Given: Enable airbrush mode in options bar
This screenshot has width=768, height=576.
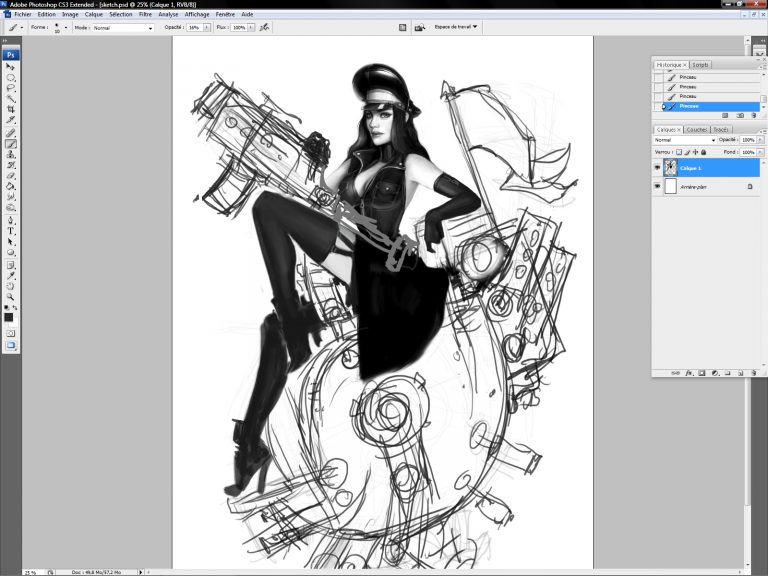Looking at the screenshot, I should (264, 27).
